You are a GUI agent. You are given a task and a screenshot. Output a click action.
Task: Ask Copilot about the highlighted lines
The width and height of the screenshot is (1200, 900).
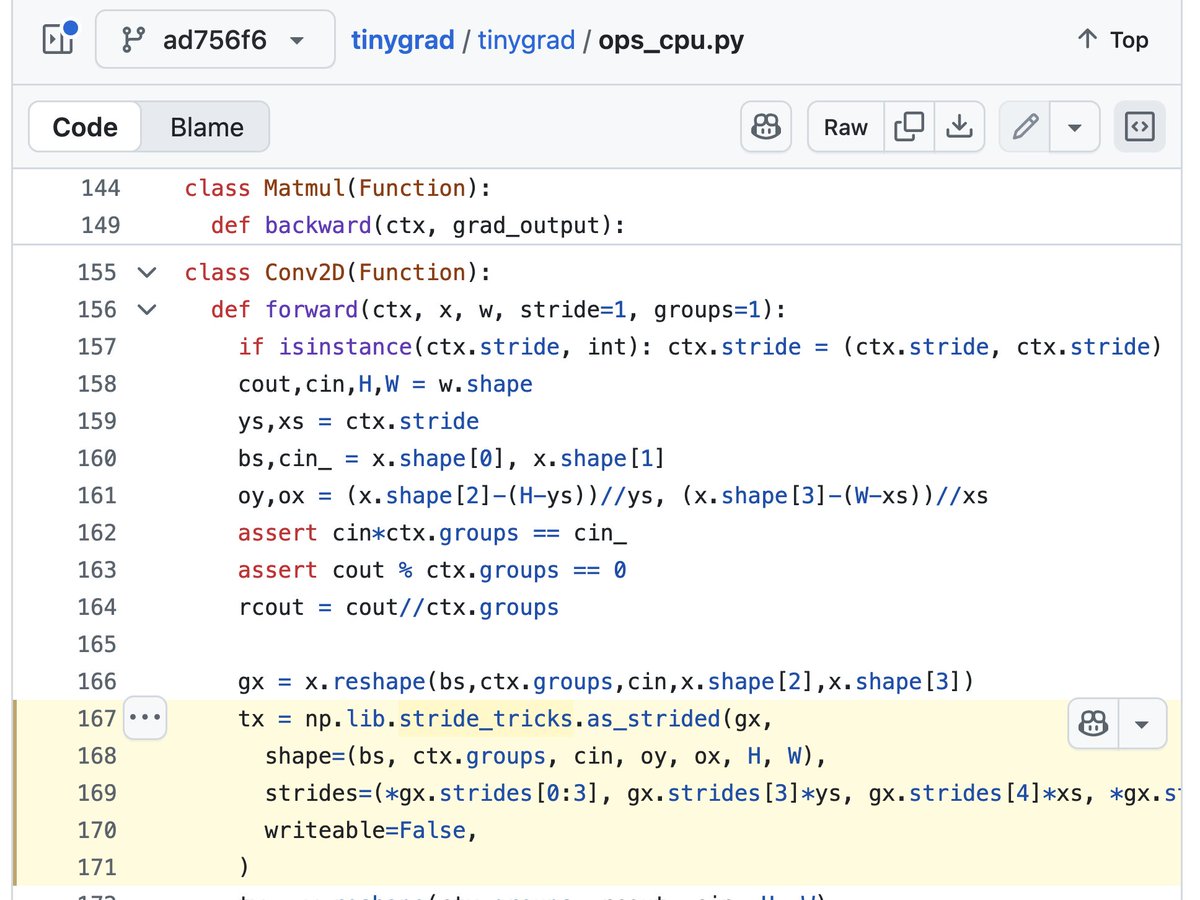click(1093, 724)
